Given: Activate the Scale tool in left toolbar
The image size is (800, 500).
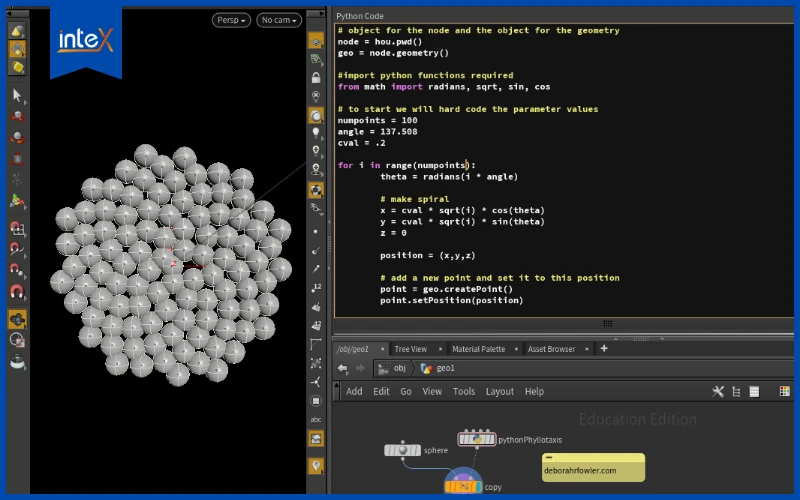Looking at the screenshot, I should click(17, 159).
